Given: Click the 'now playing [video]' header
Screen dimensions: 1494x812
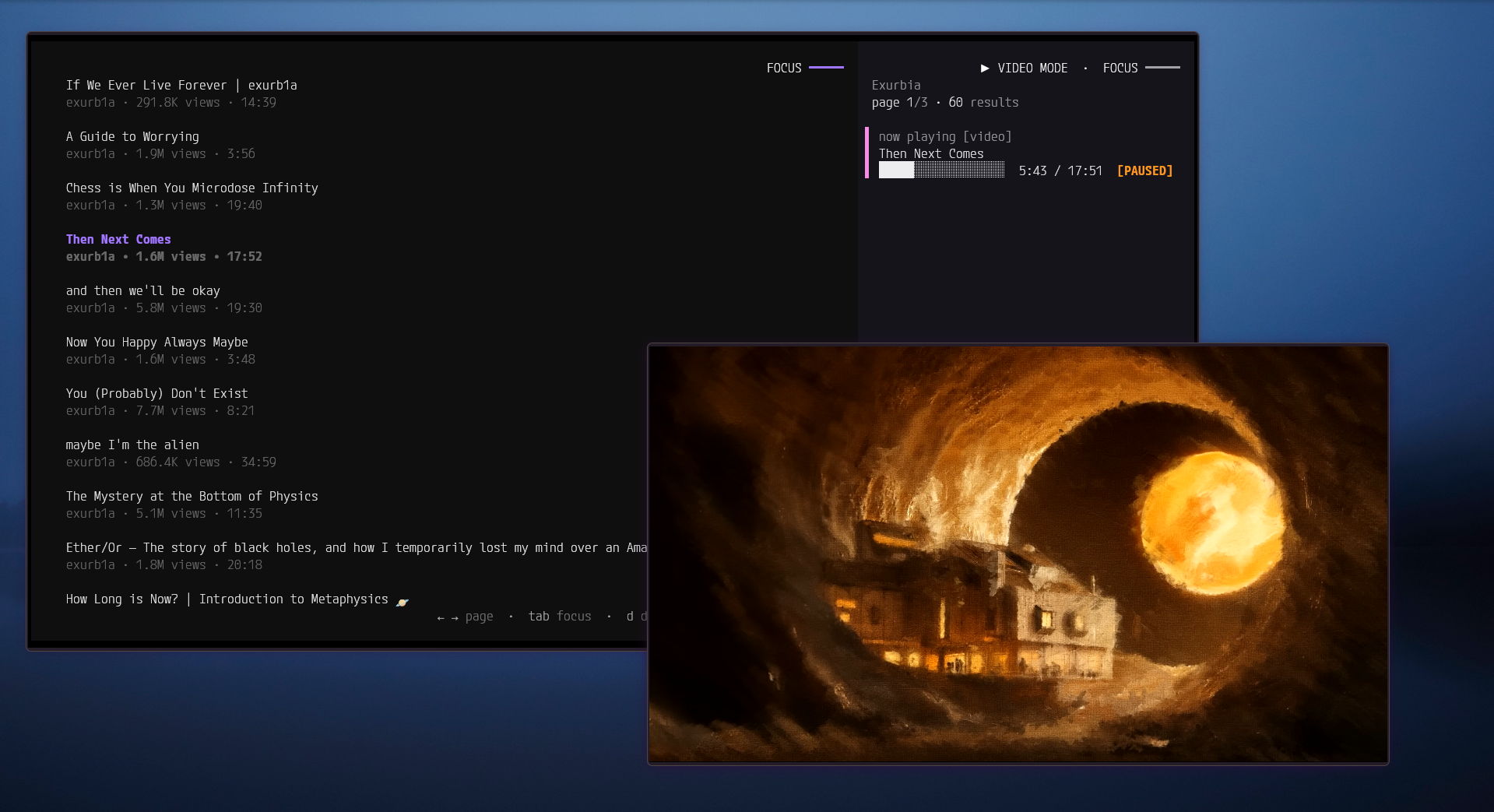Looking at the screenshot, I should click(945, 137).
